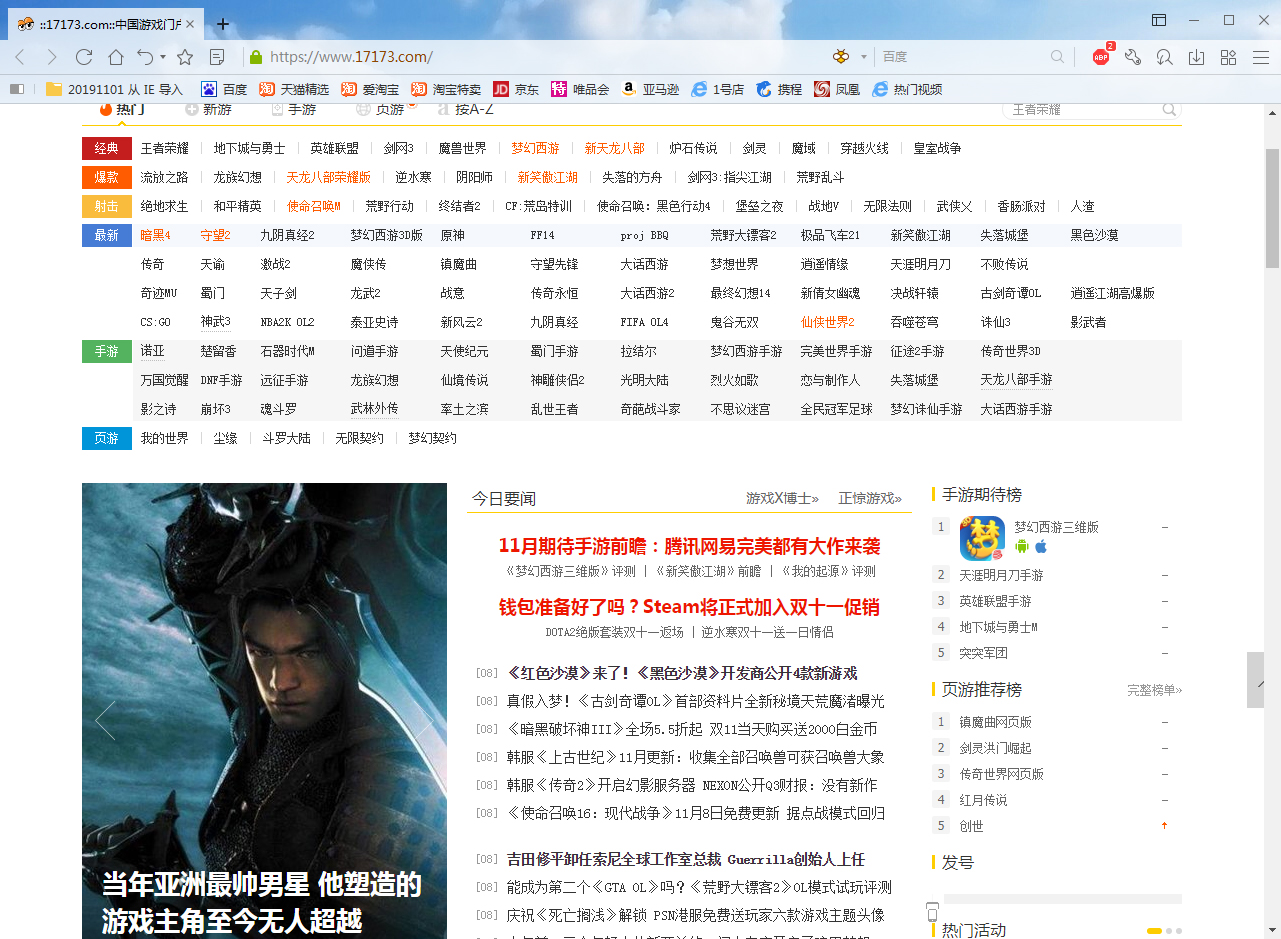Switch to the 新游 navigation tab
The width and height of the screenshot is (1281, 939).
(x=210, y=110)
